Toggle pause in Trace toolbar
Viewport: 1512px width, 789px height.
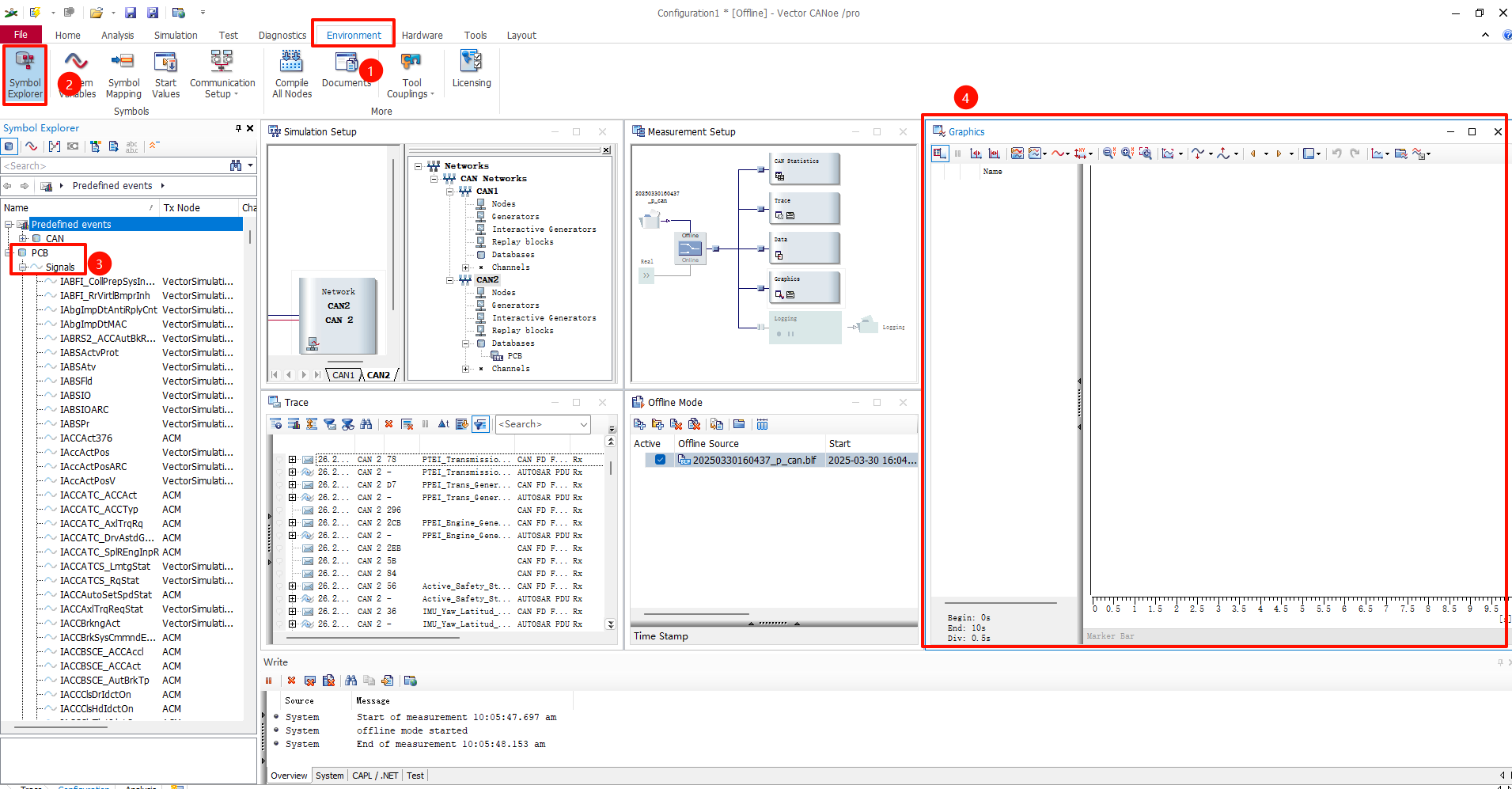pos(426,424)
